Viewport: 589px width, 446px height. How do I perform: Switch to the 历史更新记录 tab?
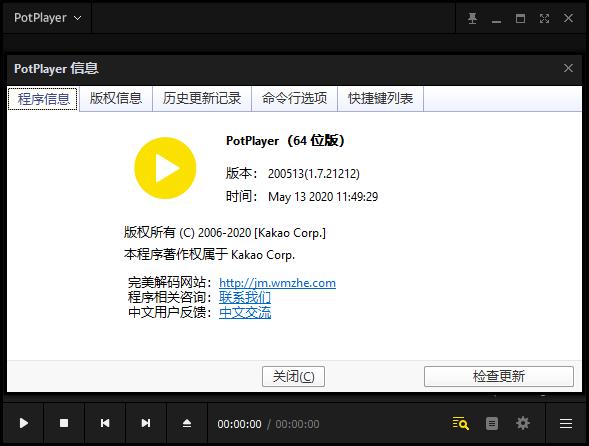point(202,98)
